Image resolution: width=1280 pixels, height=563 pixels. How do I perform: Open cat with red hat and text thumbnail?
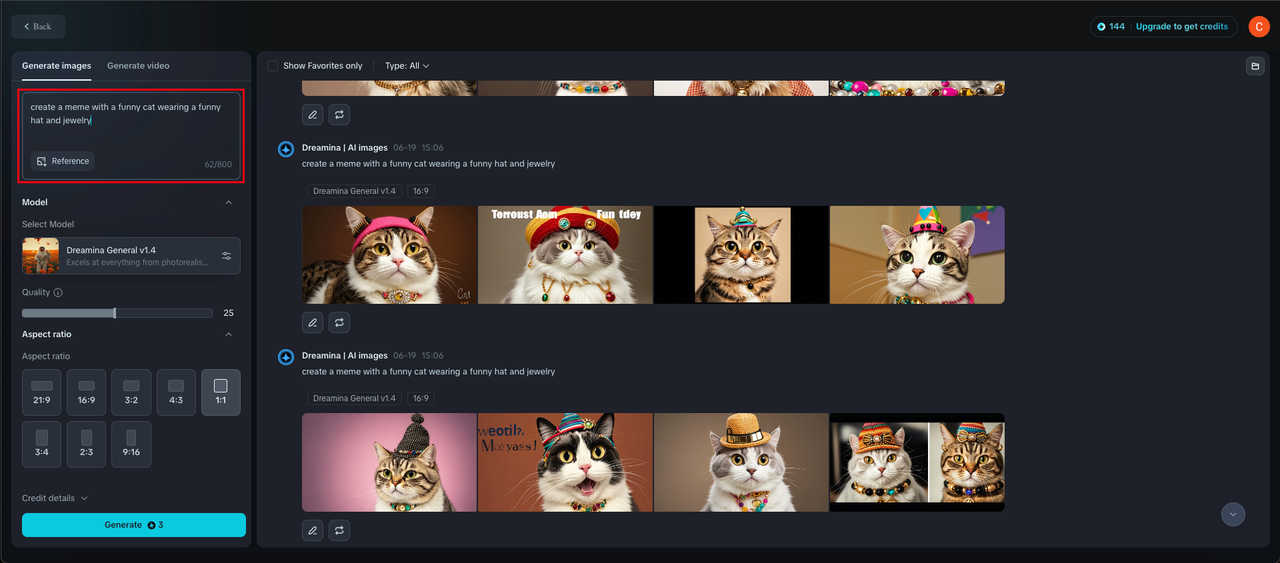click(565, 255)
